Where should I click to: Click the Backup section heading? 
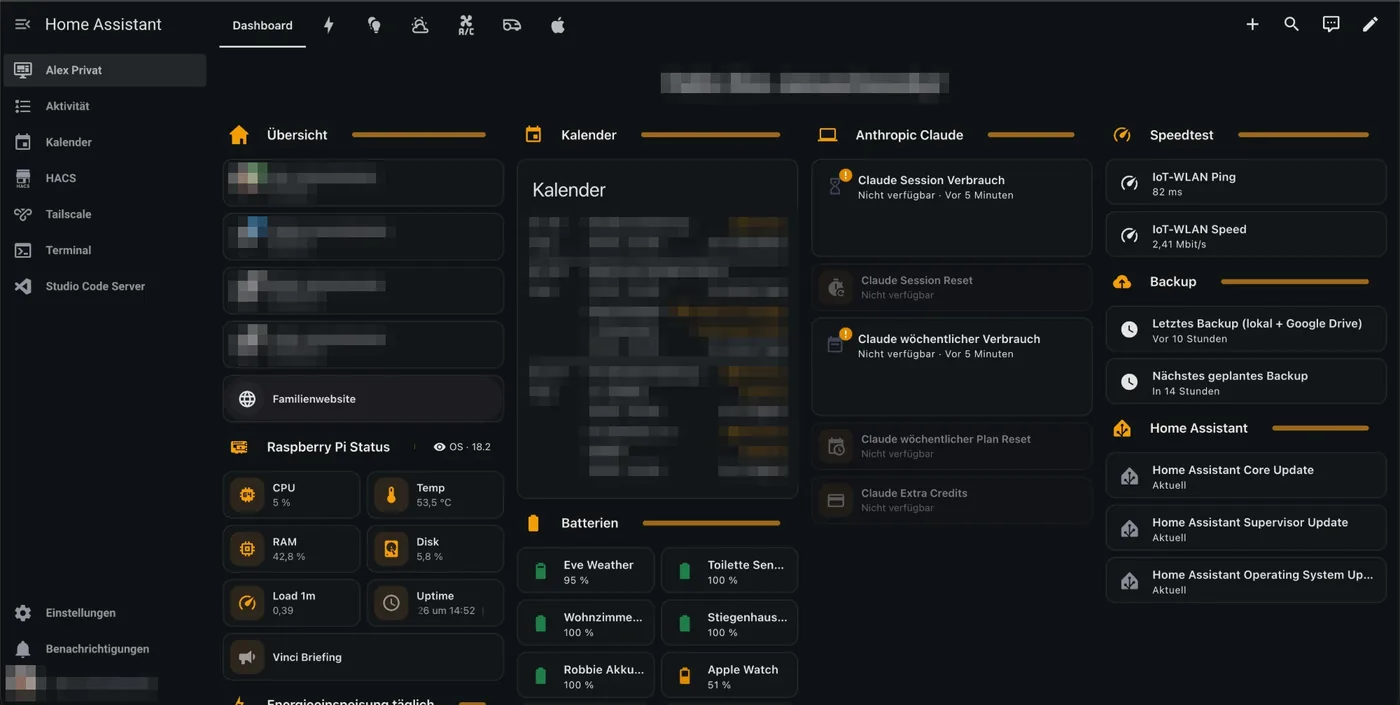point(1173,282)
